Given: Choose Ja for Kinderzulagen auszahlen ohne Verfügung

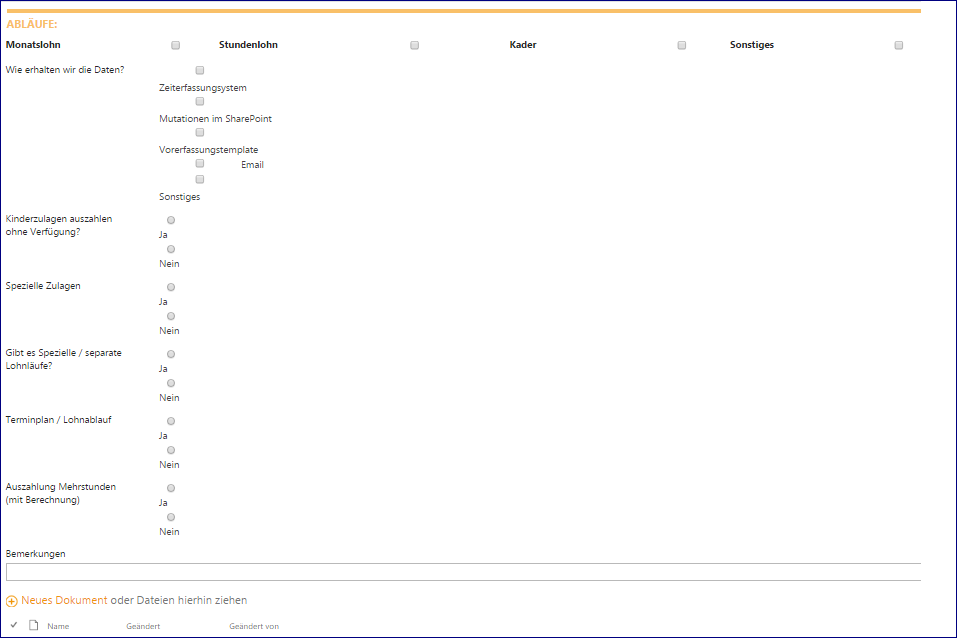Looking at the screenshot, I should [x=171, y=220].
